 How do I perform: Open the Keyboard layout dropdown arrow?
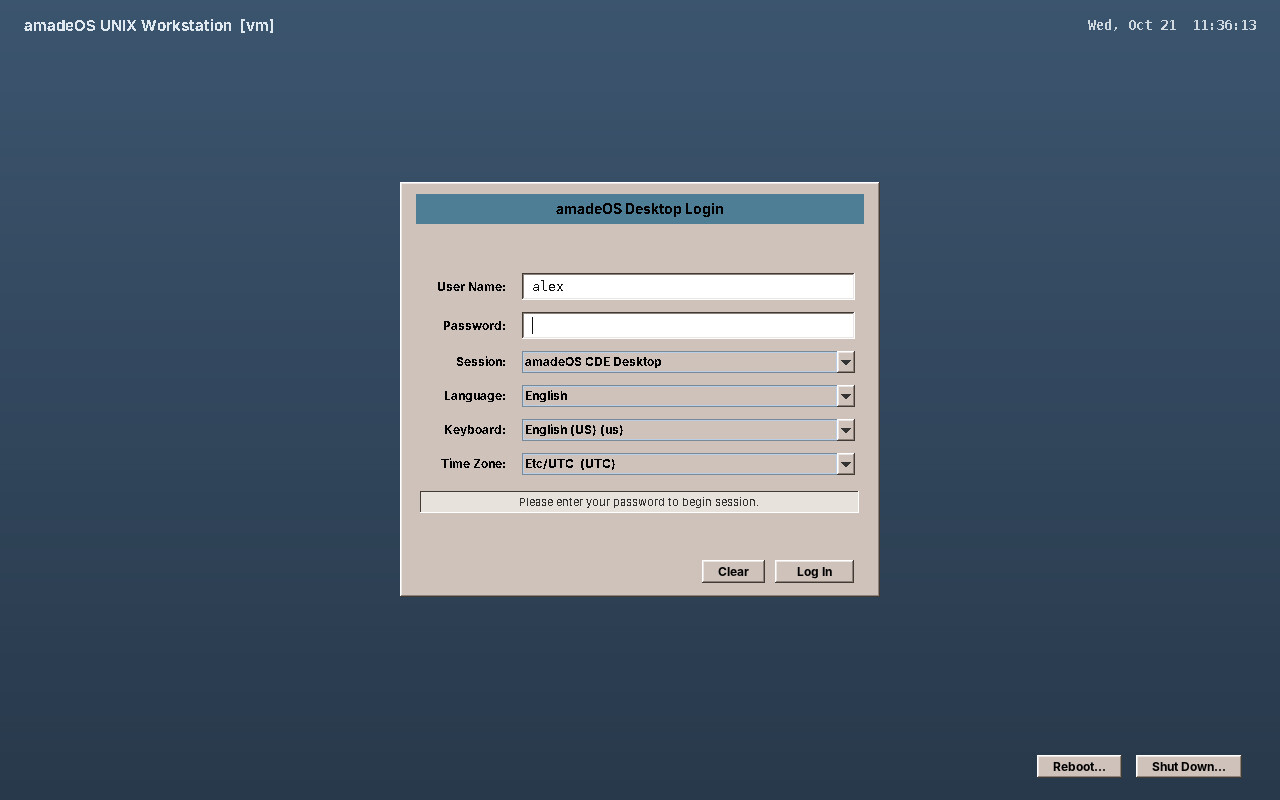click(x=846, y=430)
